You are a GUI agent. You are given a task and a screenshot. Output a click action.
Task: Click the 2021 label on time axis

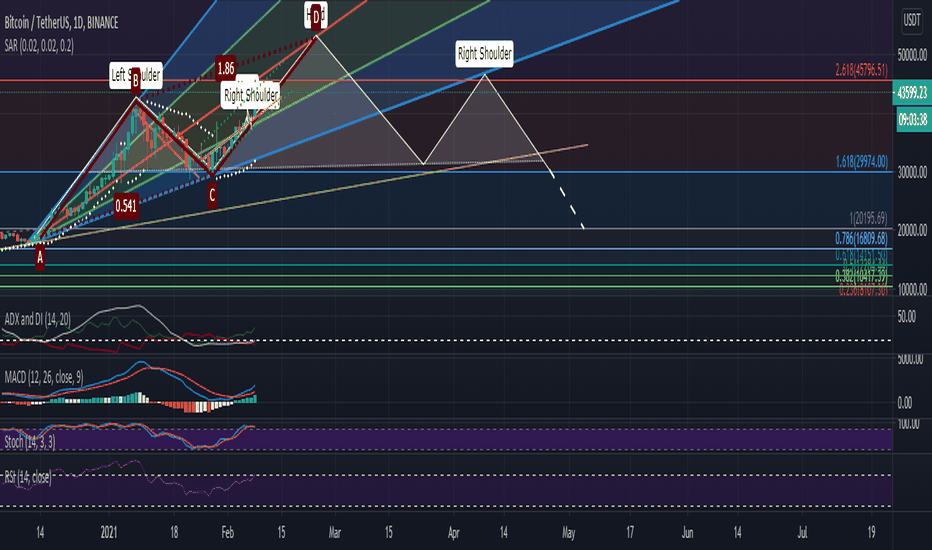click(x=109, y=532)
